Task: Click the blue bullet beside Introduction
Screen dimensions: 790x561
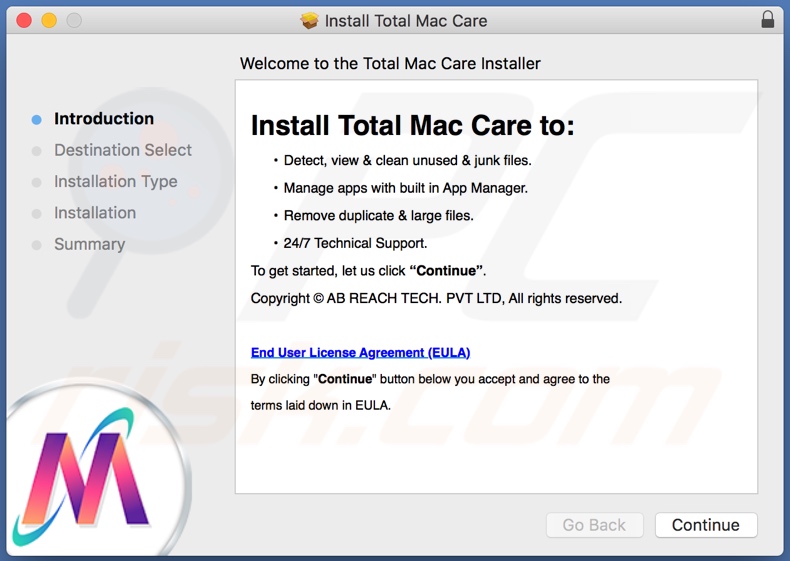Action: point(36,119)
